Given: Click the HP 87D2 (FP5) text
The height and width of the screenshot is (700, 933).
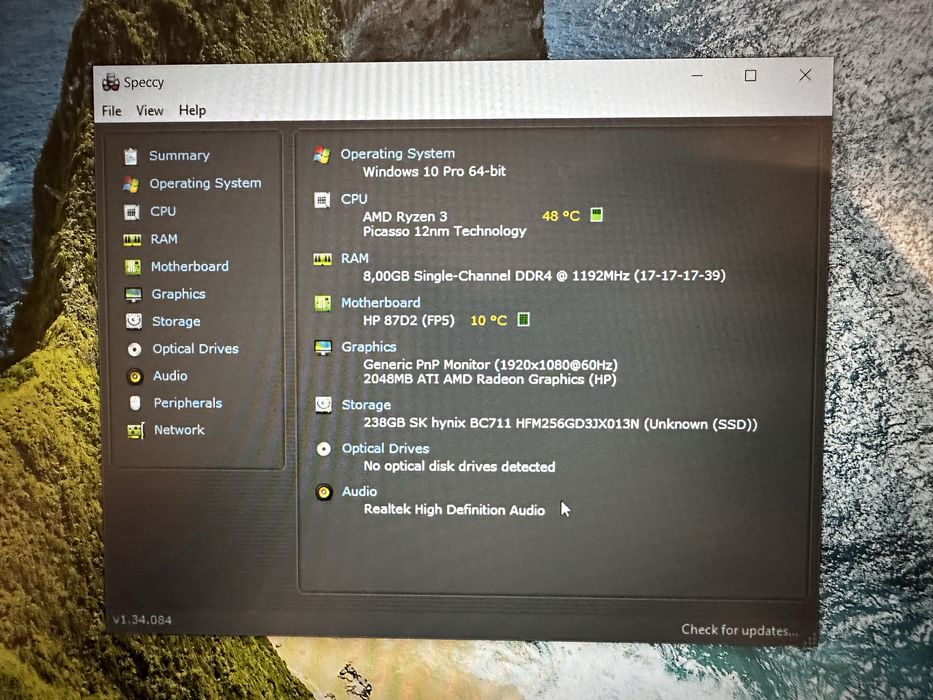Looking at the screenshot, I should click(409, 320).
